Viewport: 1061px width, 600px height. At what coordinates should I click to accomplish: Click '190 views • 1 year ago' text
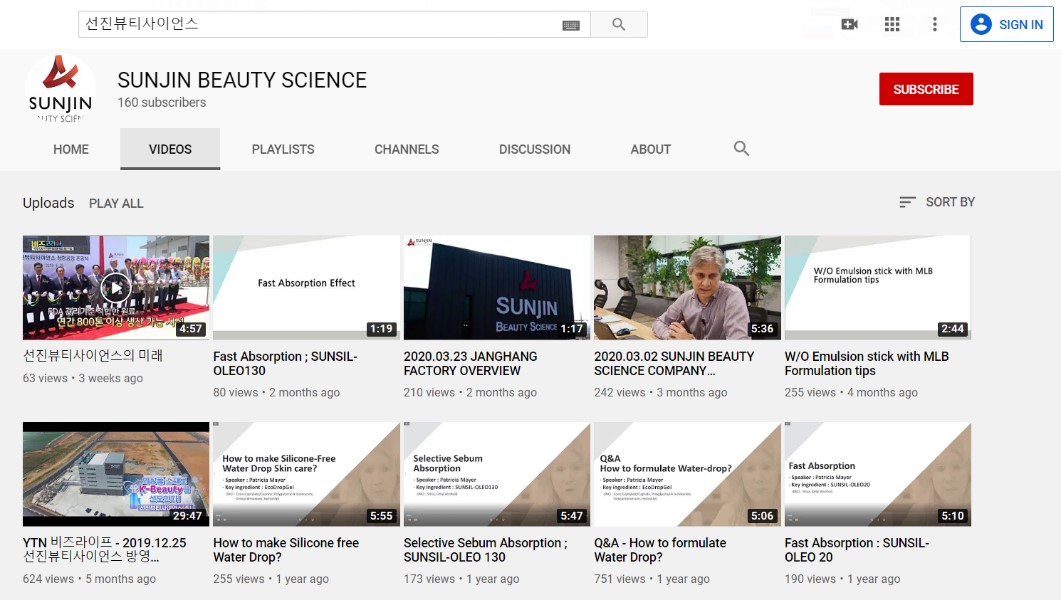click(842, 579)
